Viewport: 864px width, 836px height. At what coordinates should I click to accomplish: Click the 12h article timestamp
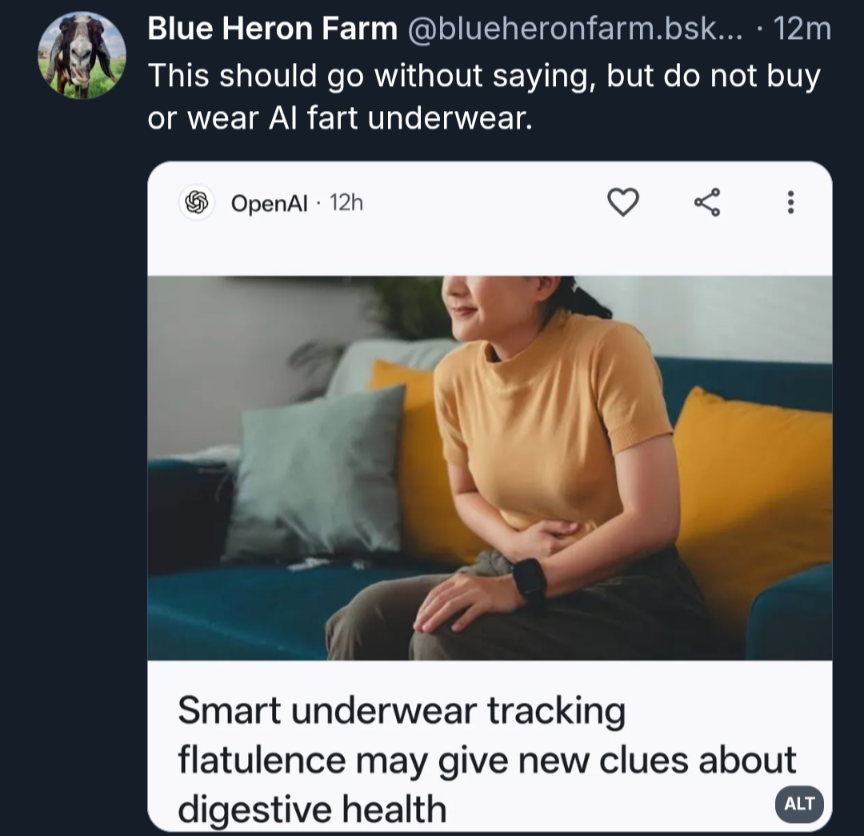pos(347,203)
